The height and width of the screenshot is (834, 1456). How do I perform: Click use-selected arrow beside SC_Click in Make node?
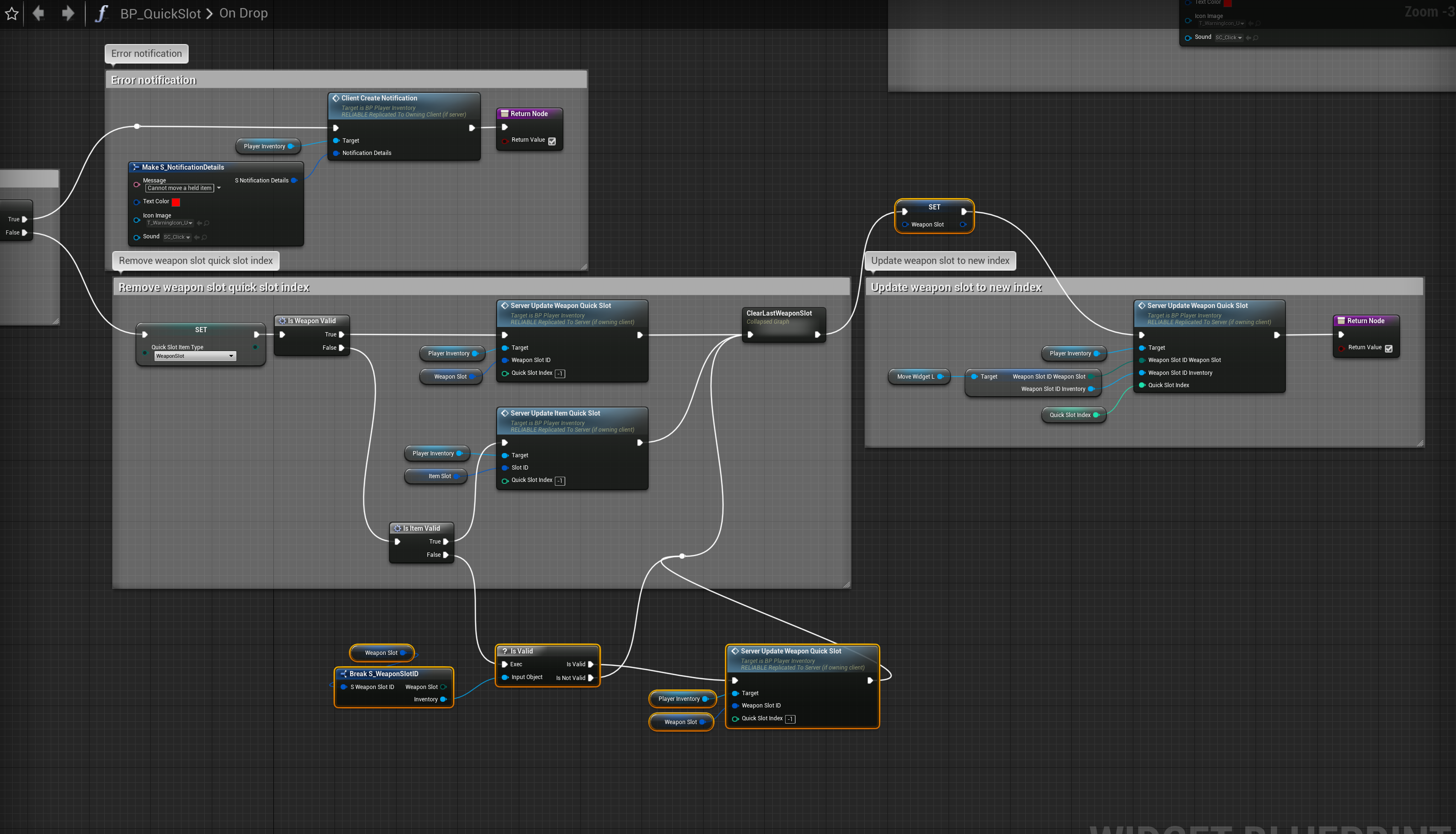pyautogui.click(x=197, y=237)
